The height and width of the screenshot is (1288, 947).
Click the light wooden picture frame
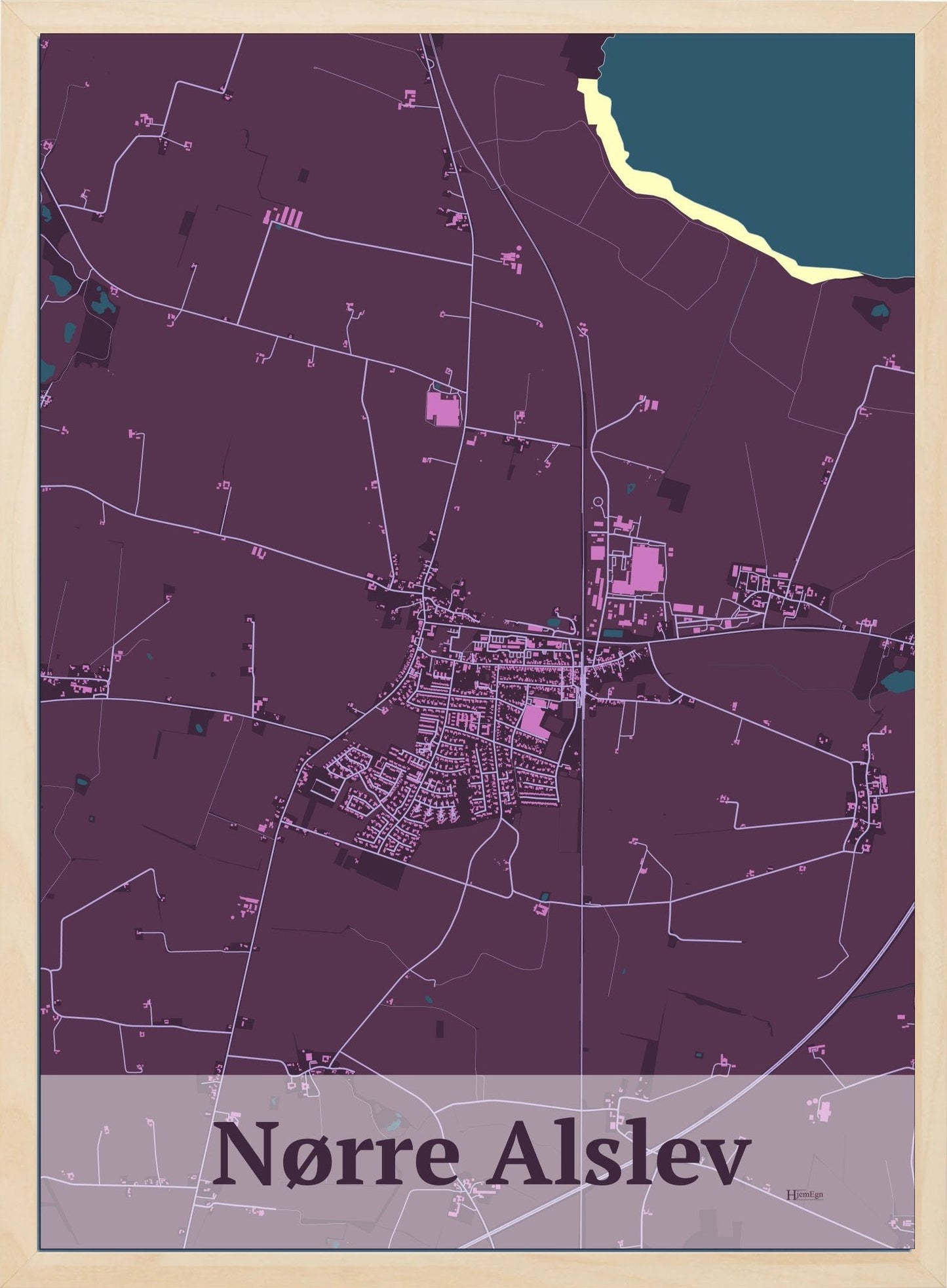click(18, 655)
